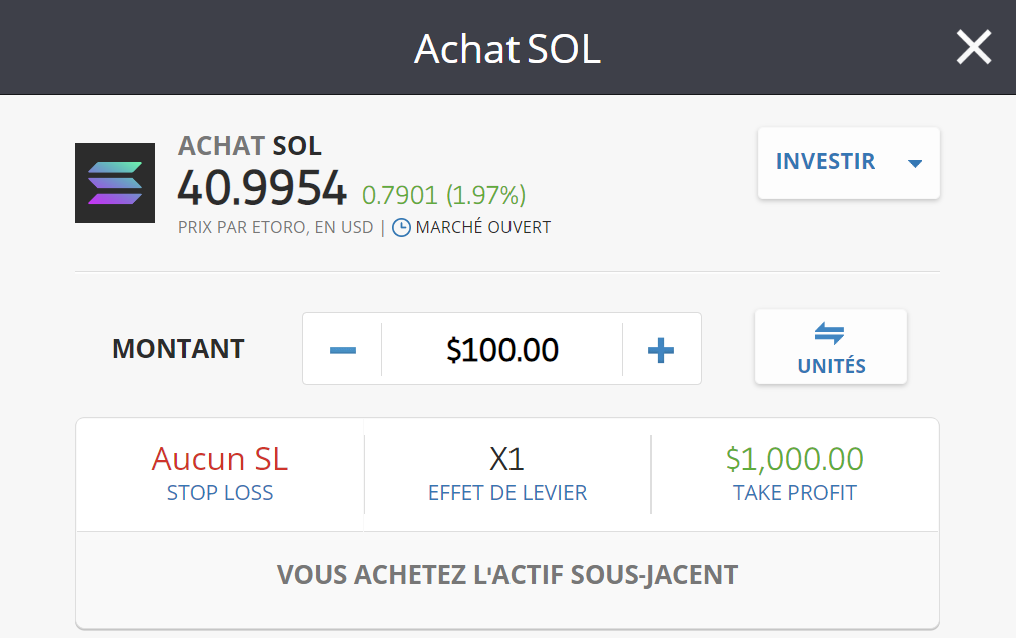Click the swap arrows icon on UNITÉS button
Screen dimensions: 1016x638
point(830,335)
